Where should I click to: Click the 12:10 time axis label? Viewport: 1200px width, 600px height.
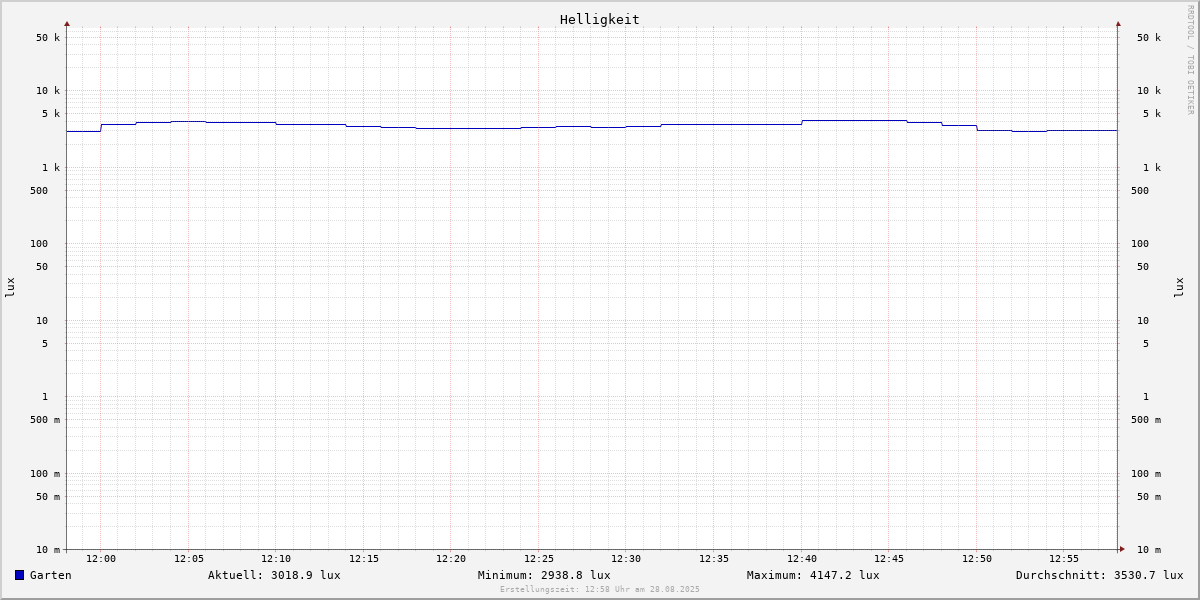tap(276, 559)
